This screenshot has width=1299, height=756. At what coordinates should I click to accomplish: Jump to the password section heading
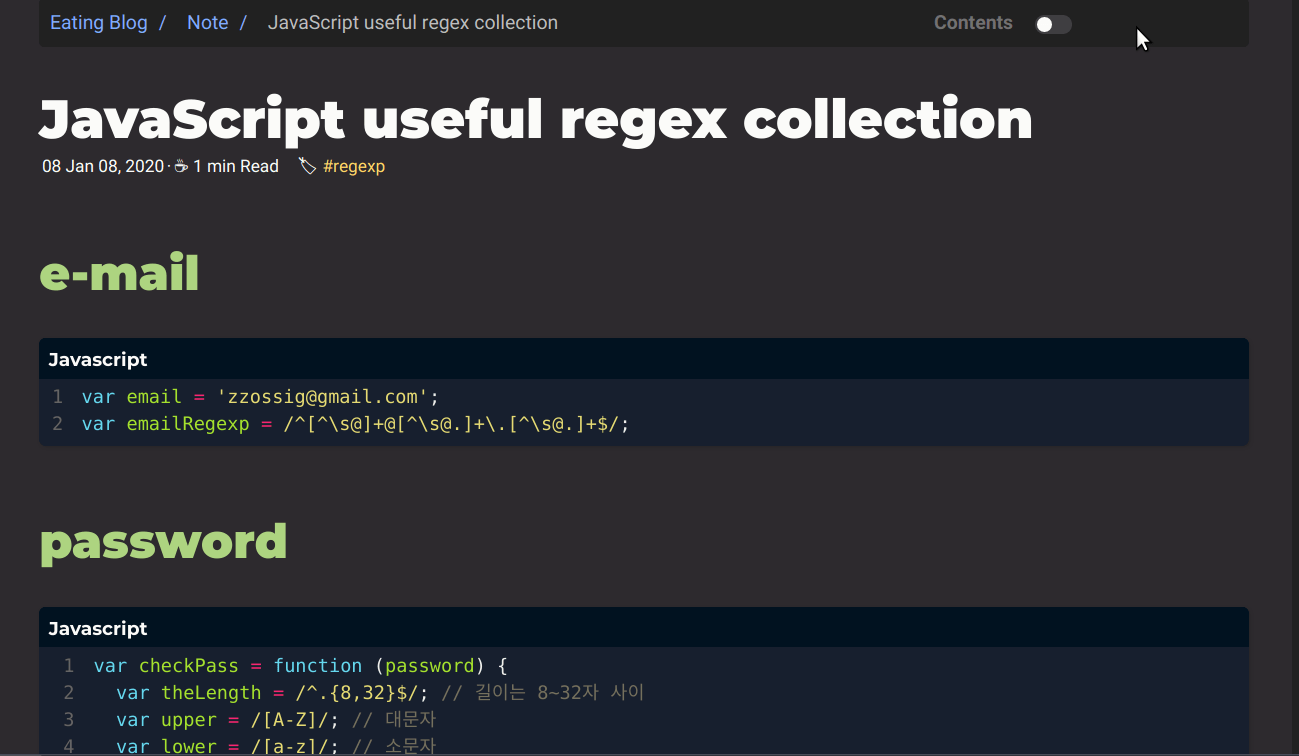pos(163,542)
